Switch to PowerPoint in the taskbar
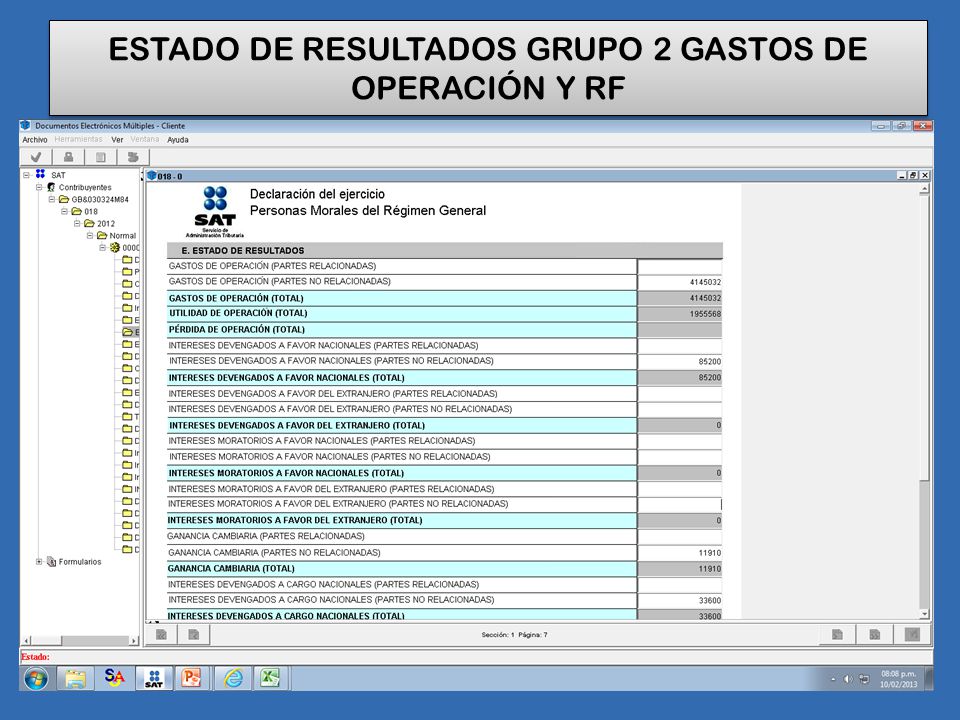Viewport: 960px width, 720px height. 192,678
